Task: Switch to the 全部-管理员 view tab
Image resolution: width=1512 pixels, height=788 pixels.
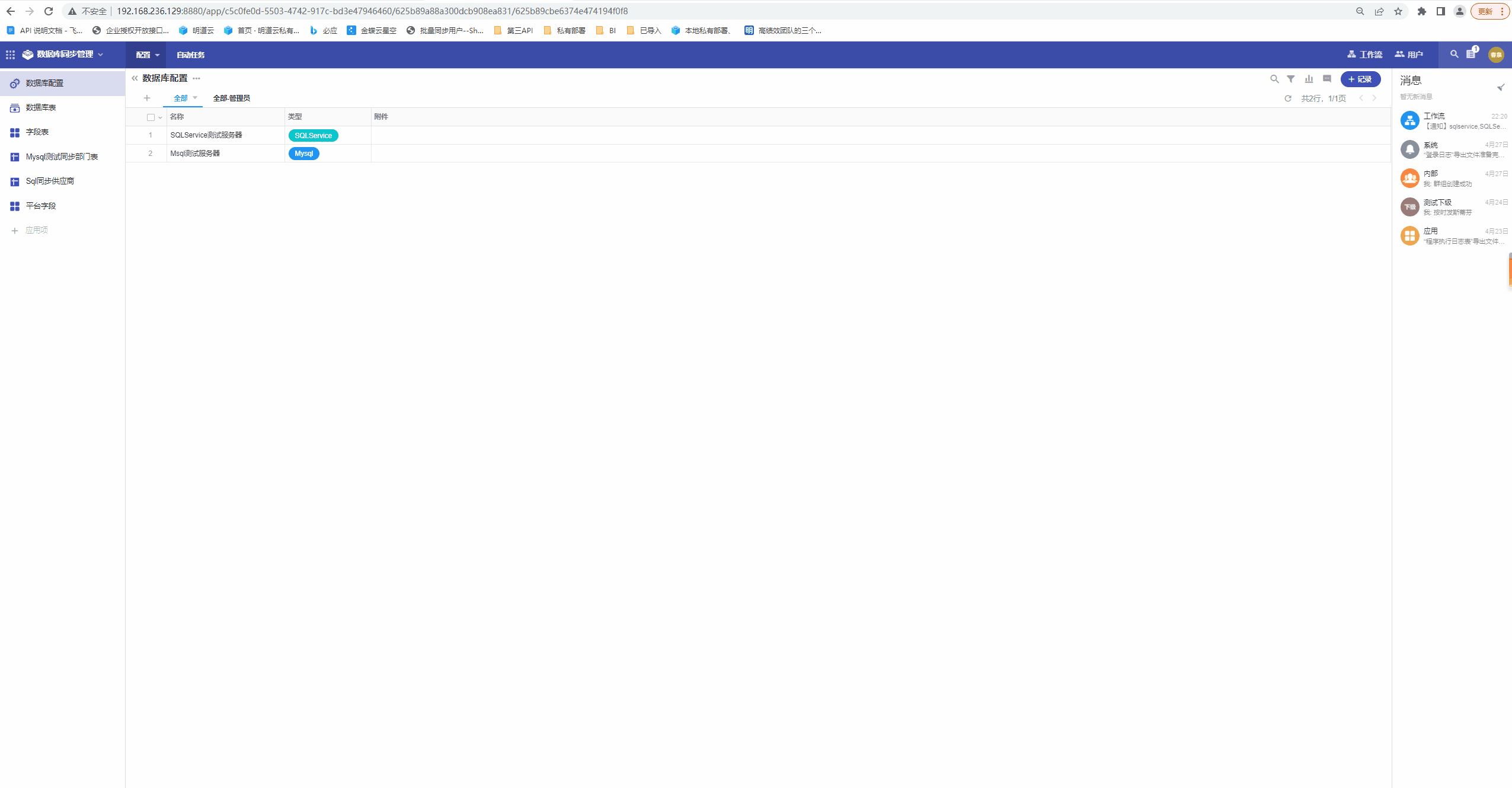Action: (x=232, y=98)
